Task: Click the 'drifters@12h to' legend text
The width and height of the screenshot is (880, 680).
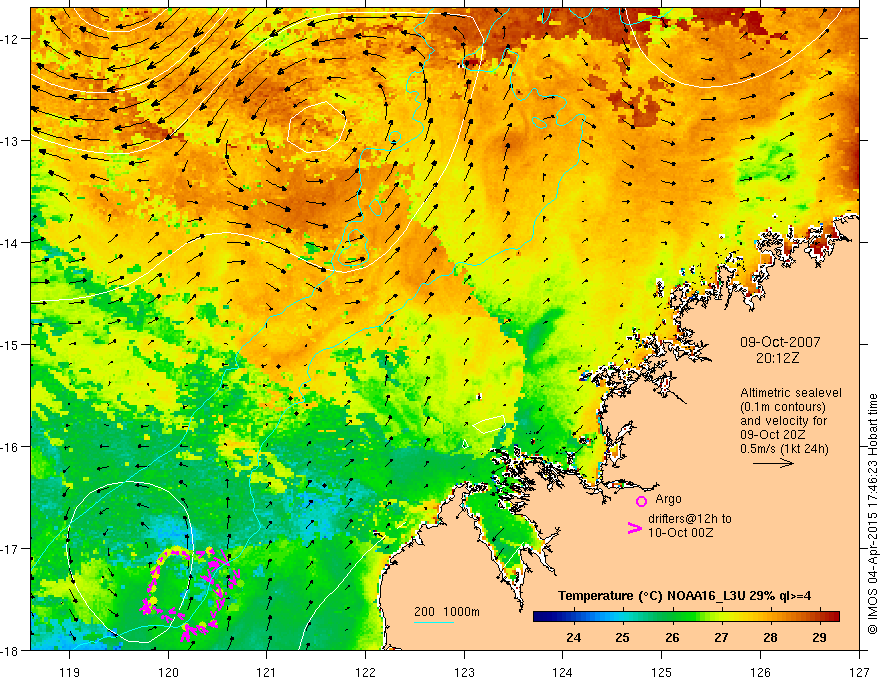Action: [x=690, y=518]
